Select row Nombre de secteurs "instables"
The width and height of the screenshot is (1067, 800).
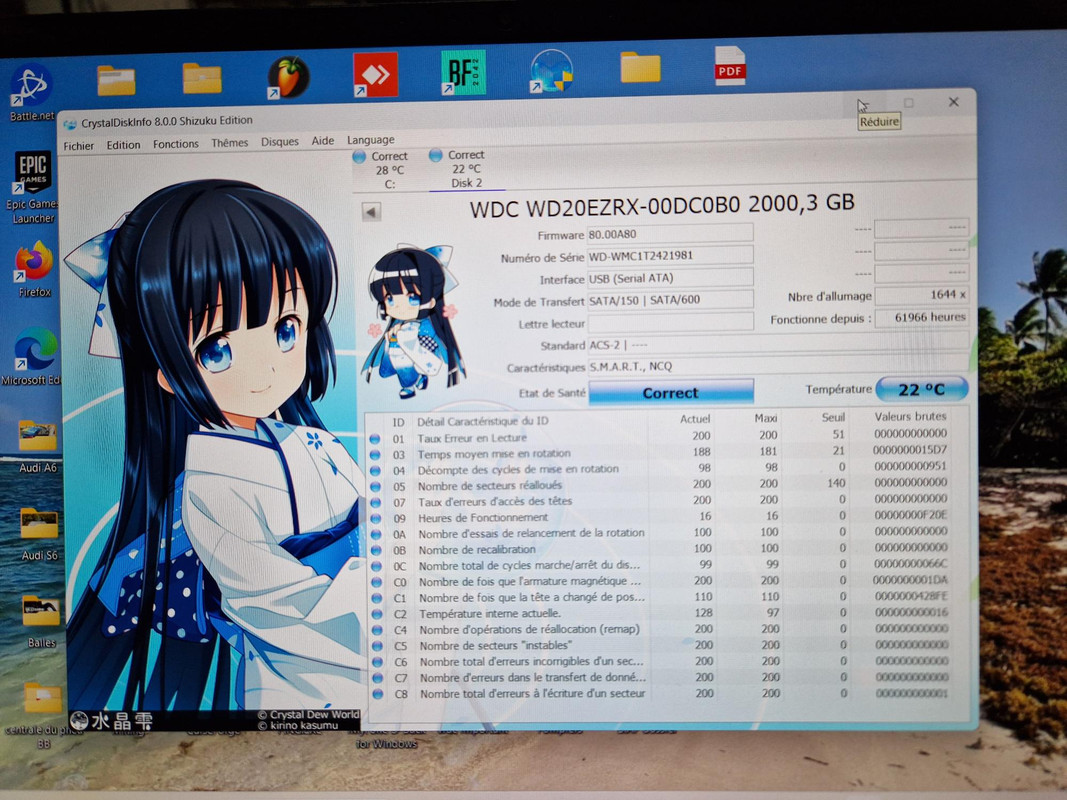point(660,646)
